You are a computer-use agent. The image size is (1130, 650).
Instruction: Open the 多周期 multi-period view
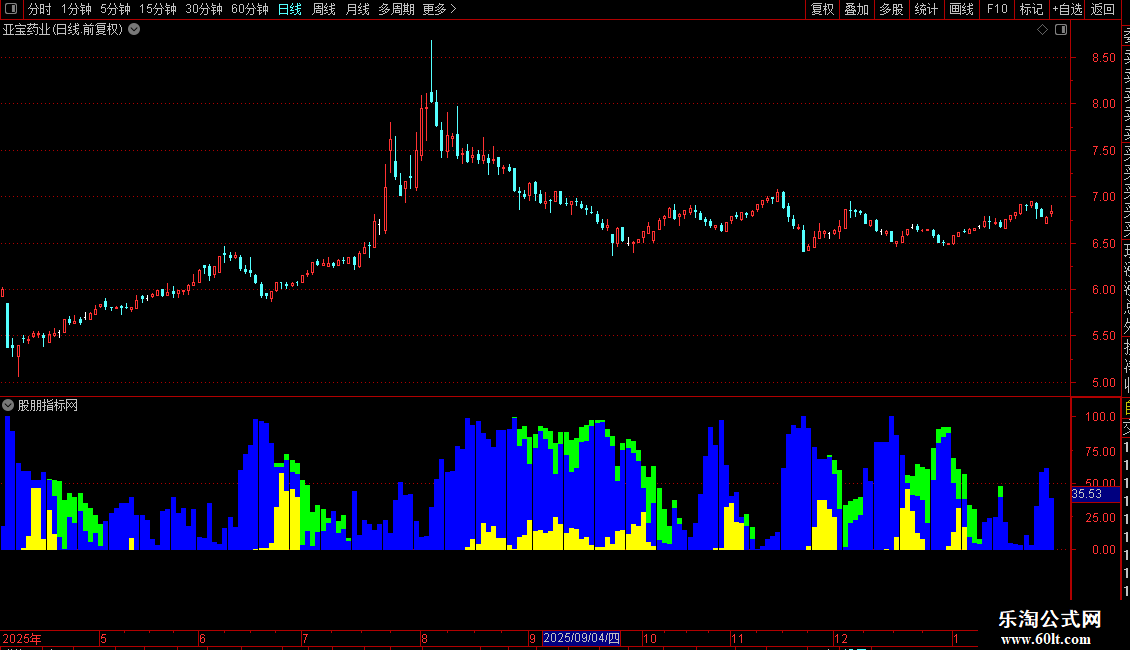(396, 9)
